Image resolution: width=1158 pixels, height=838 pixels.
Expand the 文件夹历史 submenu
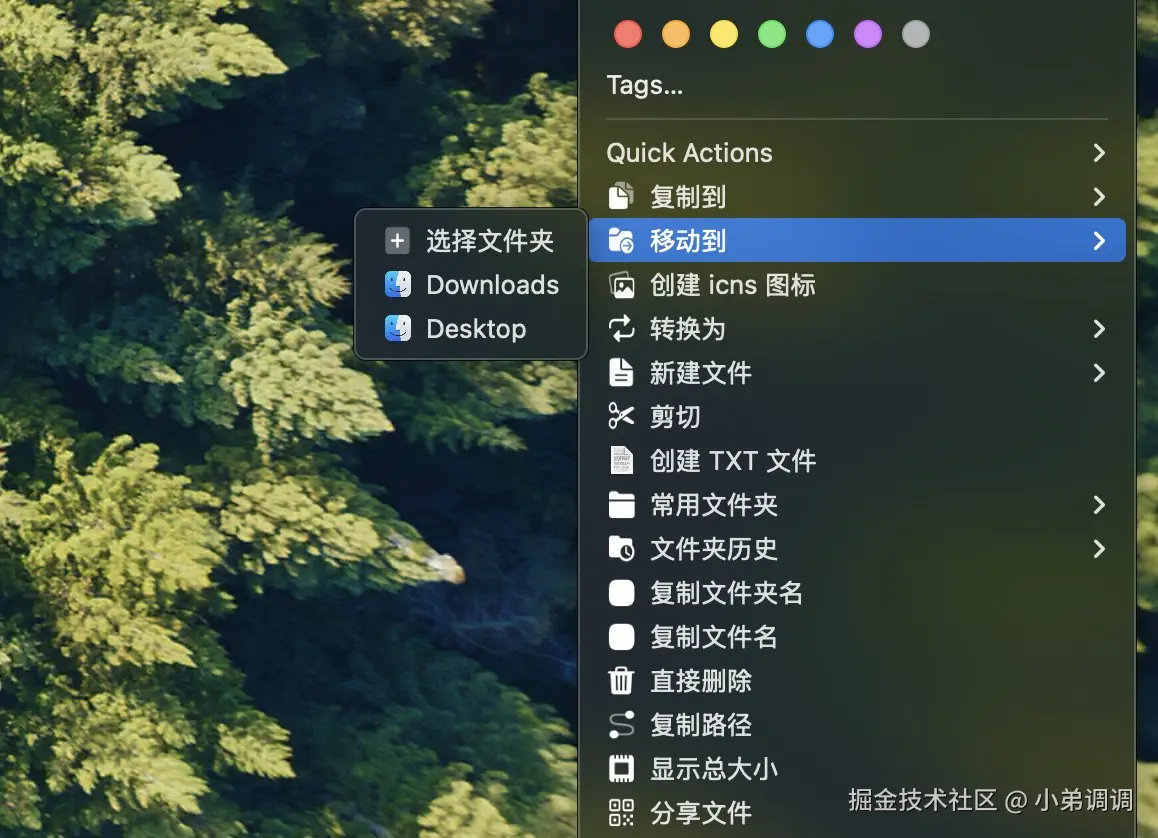pos(1100,548)
